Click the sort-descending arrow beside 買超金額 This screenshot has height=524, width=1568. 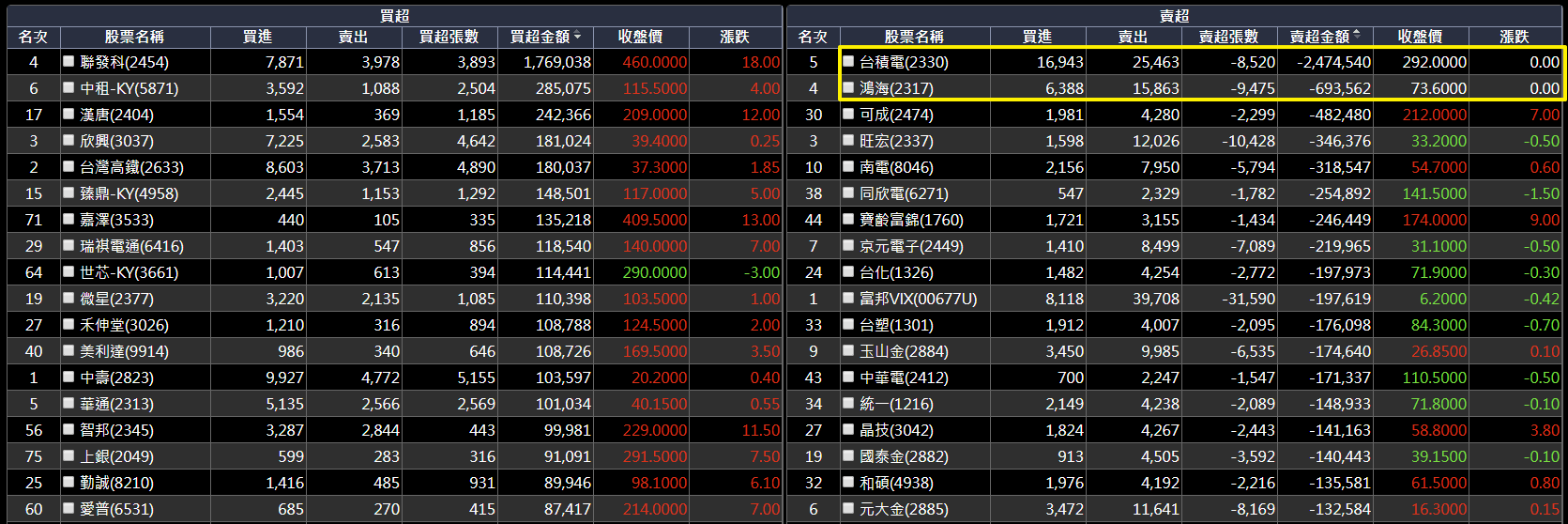[577, 37]
